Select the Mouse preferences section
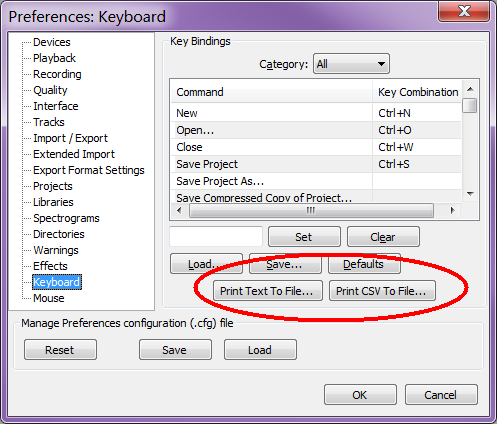 pyautogui.click(x=49, y=298)
